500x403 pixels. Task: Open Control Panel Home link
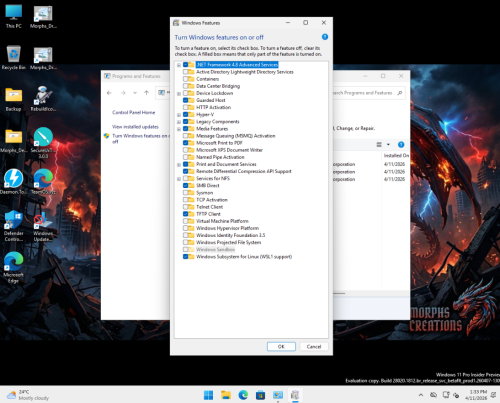pyautogui.click(x=133, y=112)
